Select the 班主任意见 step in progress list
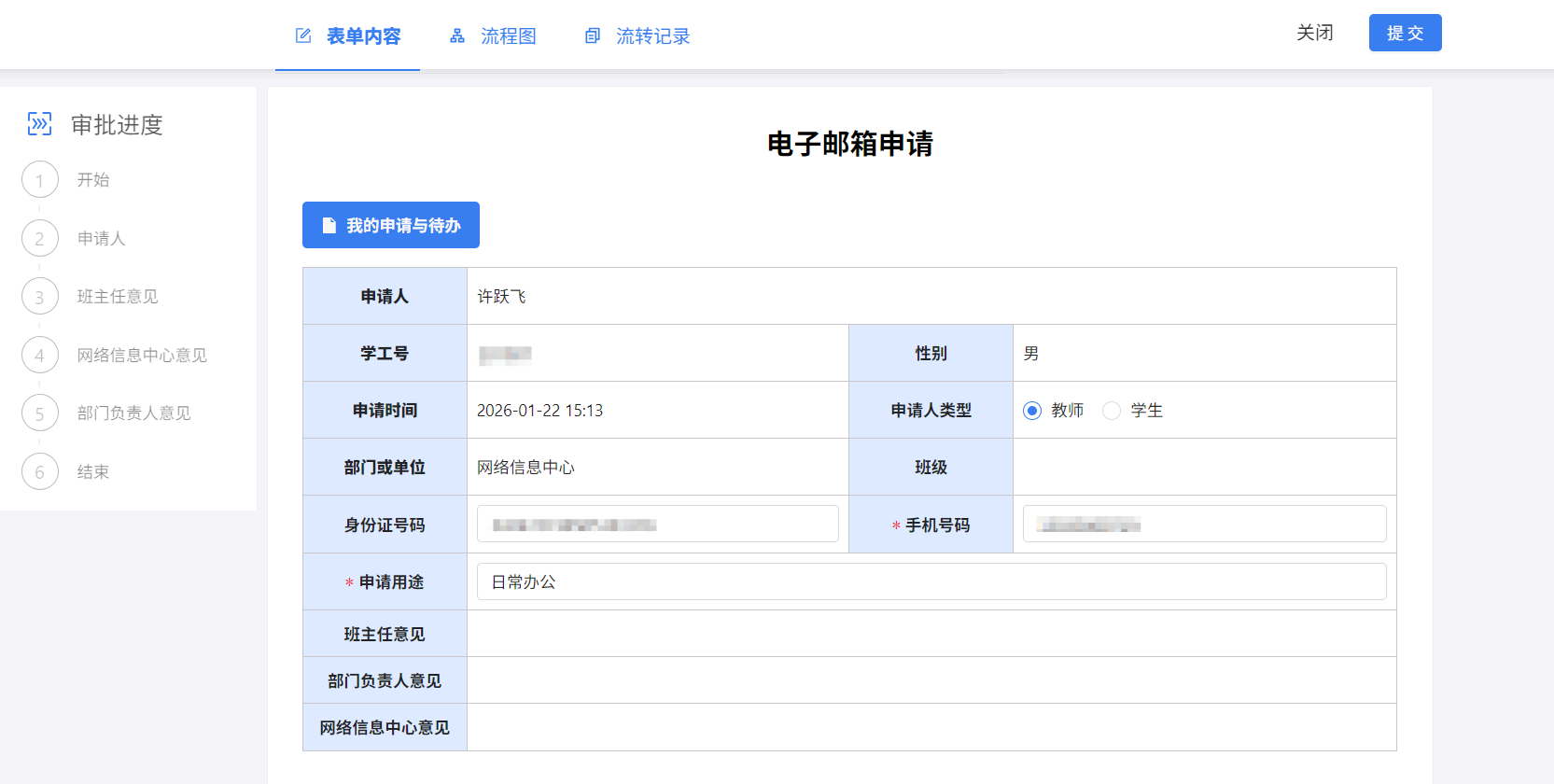1554x784 pixels. pyautogui.click(x=118, y=297)
